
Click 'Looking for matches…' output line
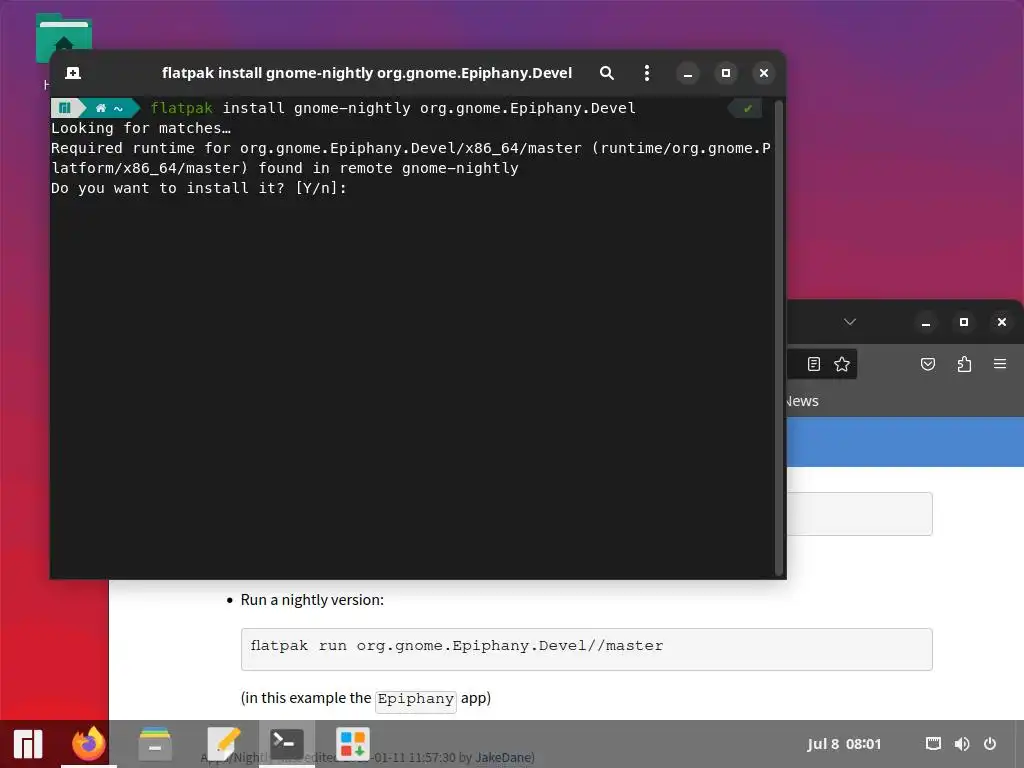(x=141, y=128)
